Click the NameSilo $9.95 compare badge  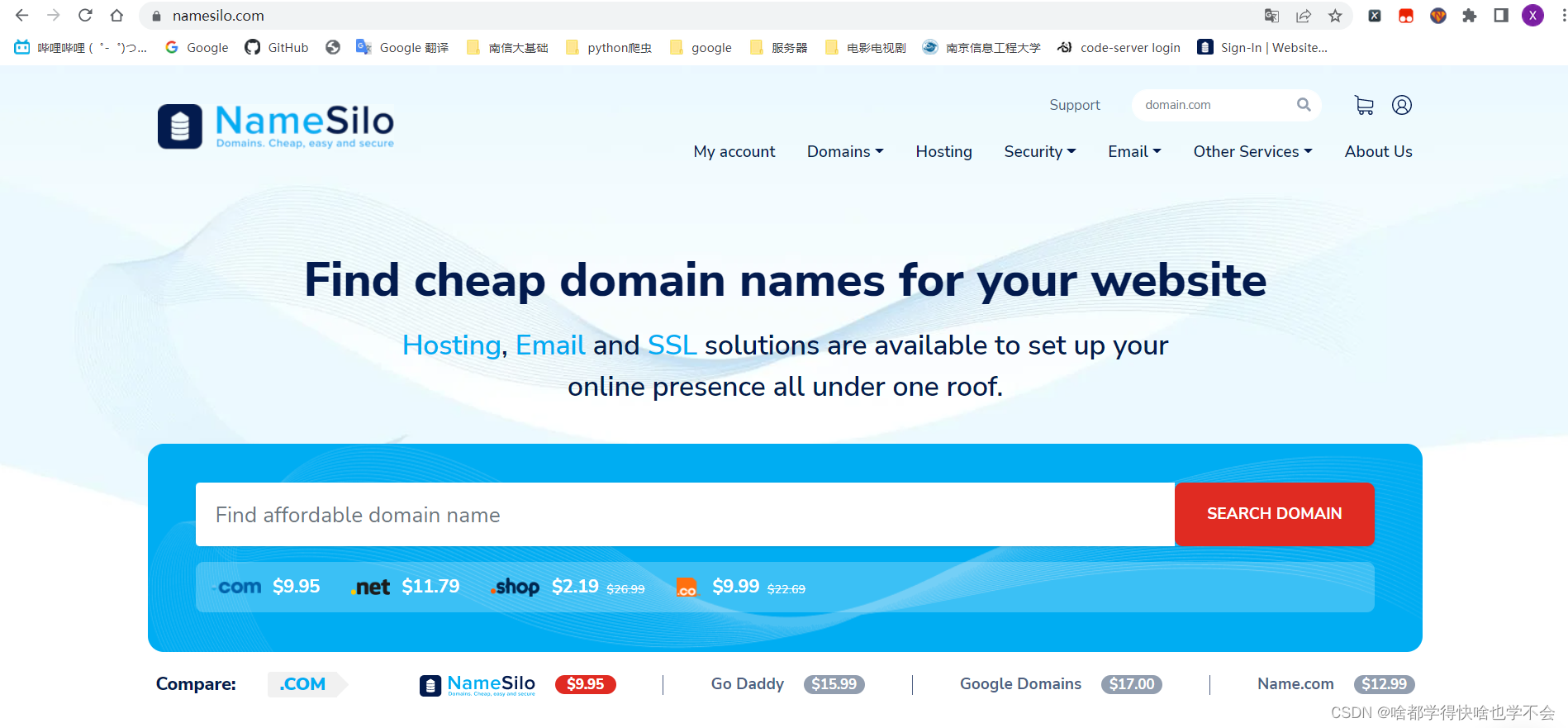point(586,684)
